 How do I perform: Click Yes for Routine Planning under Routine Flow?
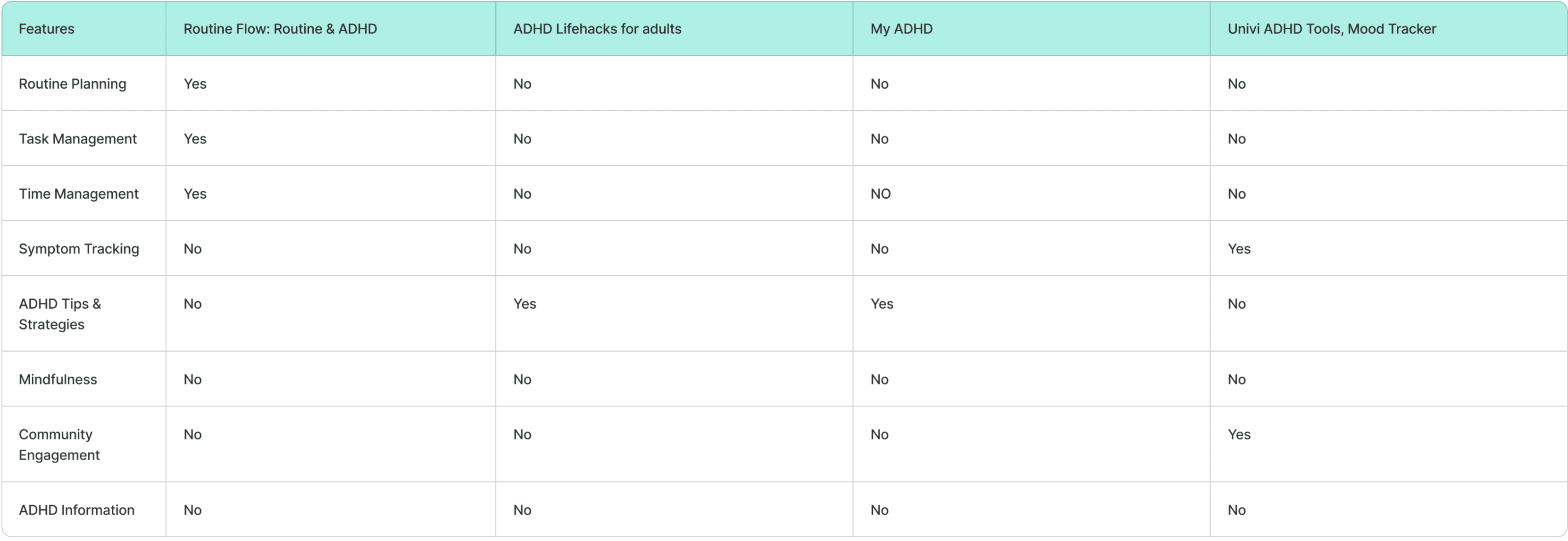pyautogui.click(x=195, y=84)
